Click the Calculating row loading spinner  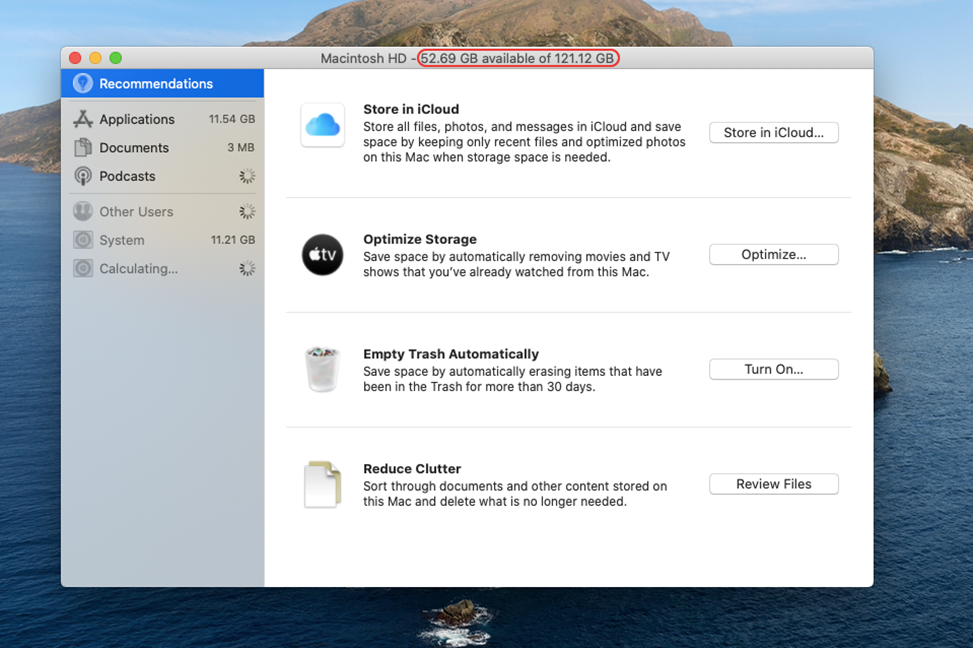click(x=247, y=269)
